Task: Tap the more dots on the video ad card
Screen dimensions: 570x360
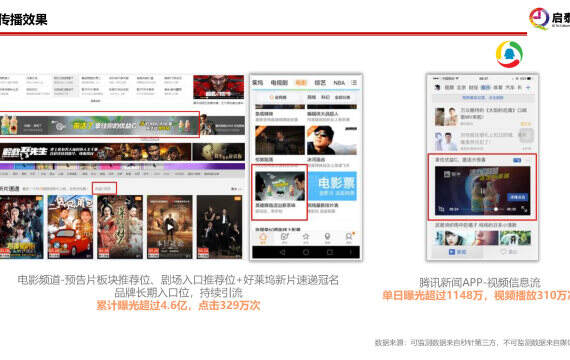Action: (x=528, y=160)
